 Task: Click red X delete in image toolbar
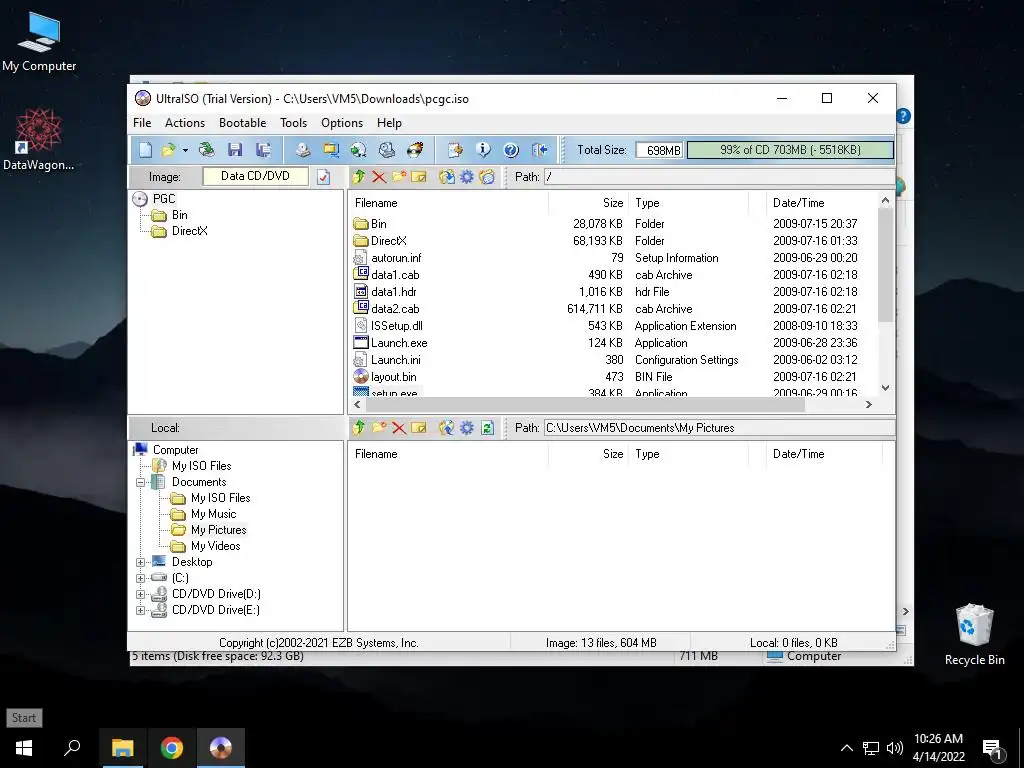point(379,177)
